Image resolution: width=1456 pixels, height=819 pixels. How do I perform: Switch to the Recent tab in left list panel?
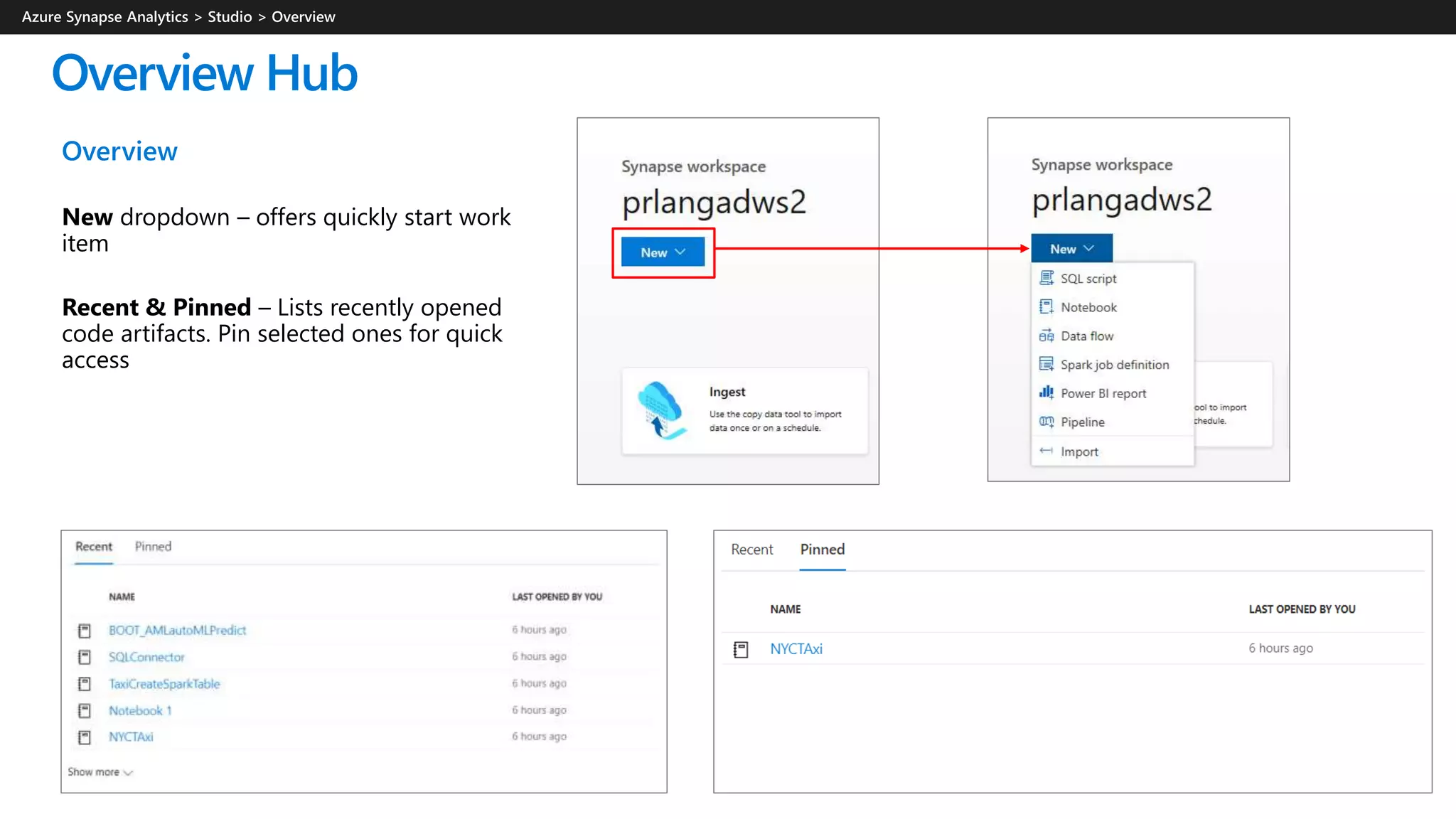94,547
